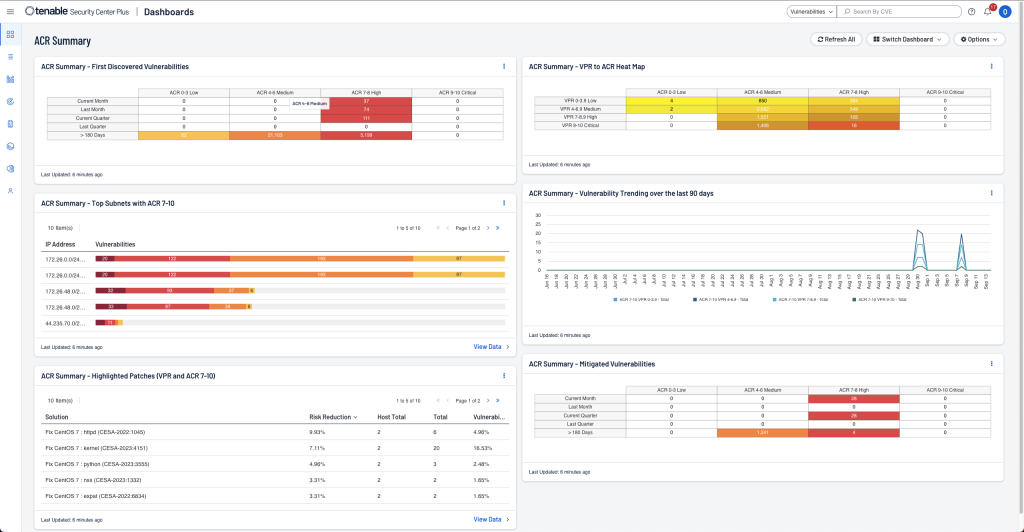1024x532 pixels.
Task: Toggle ACR 7-10 VPR 9-10 legend series
Action: click(x=877, y=299)
